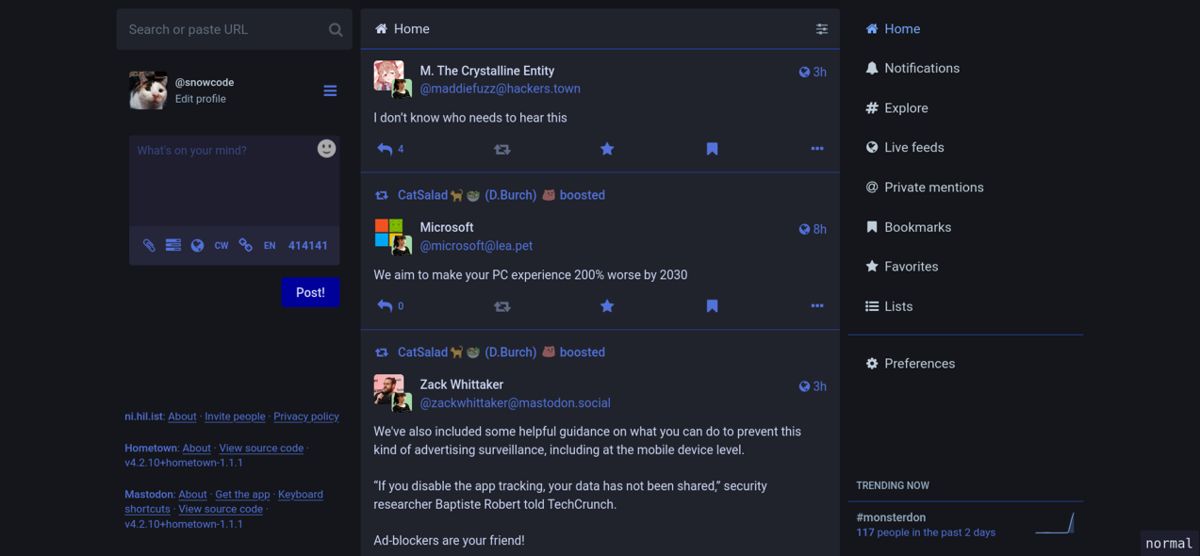
Task: Select "I don't know who needs to hear this" text
Action: point(470,117)
